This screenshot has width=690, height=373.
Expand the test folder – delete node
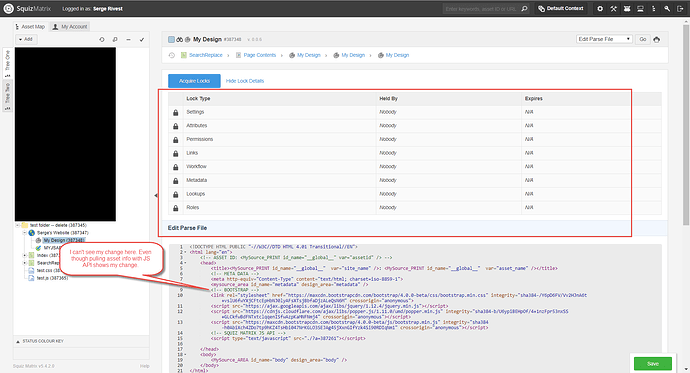(18, 225)
